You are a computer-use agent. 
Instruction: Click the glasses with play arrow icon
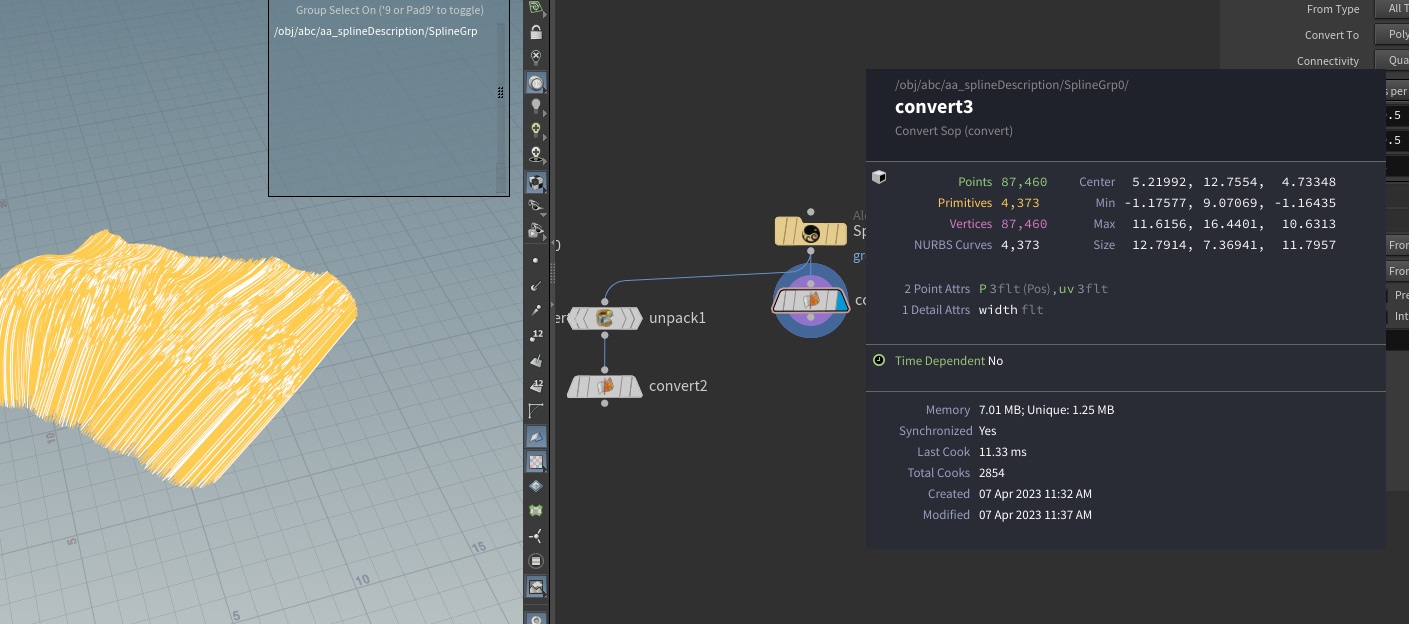coord(536,232)
